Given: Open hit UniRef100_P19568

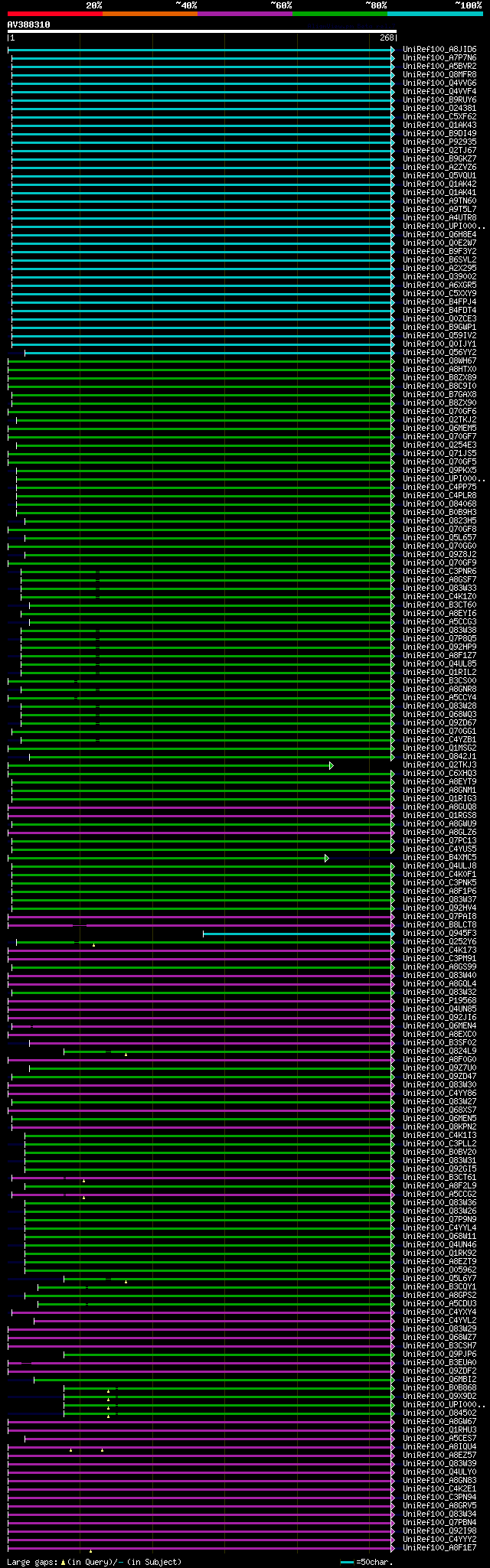Looking at the screenshot, I should [x=439, y=1001].
